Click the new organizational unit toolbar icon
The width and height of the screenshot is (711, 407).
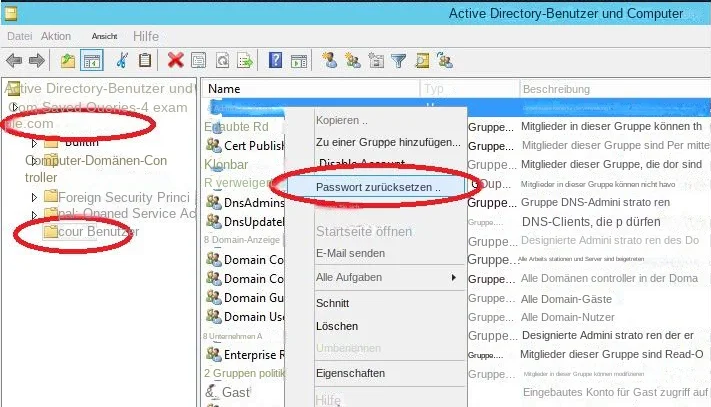[x=376, y=60]
